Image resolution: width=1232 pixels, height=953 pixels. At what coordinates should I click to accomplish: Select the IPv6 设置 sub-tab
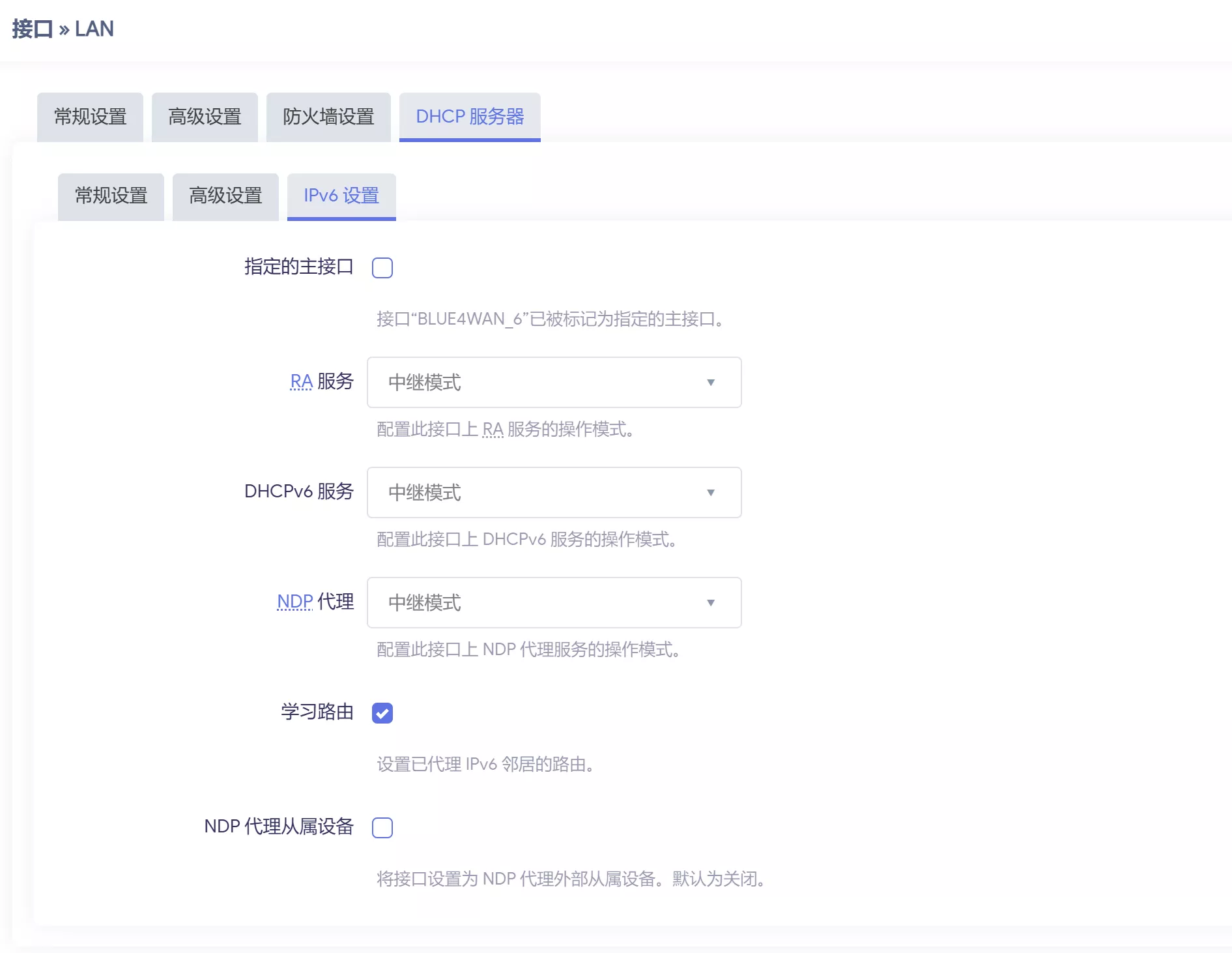coord(341,196)
